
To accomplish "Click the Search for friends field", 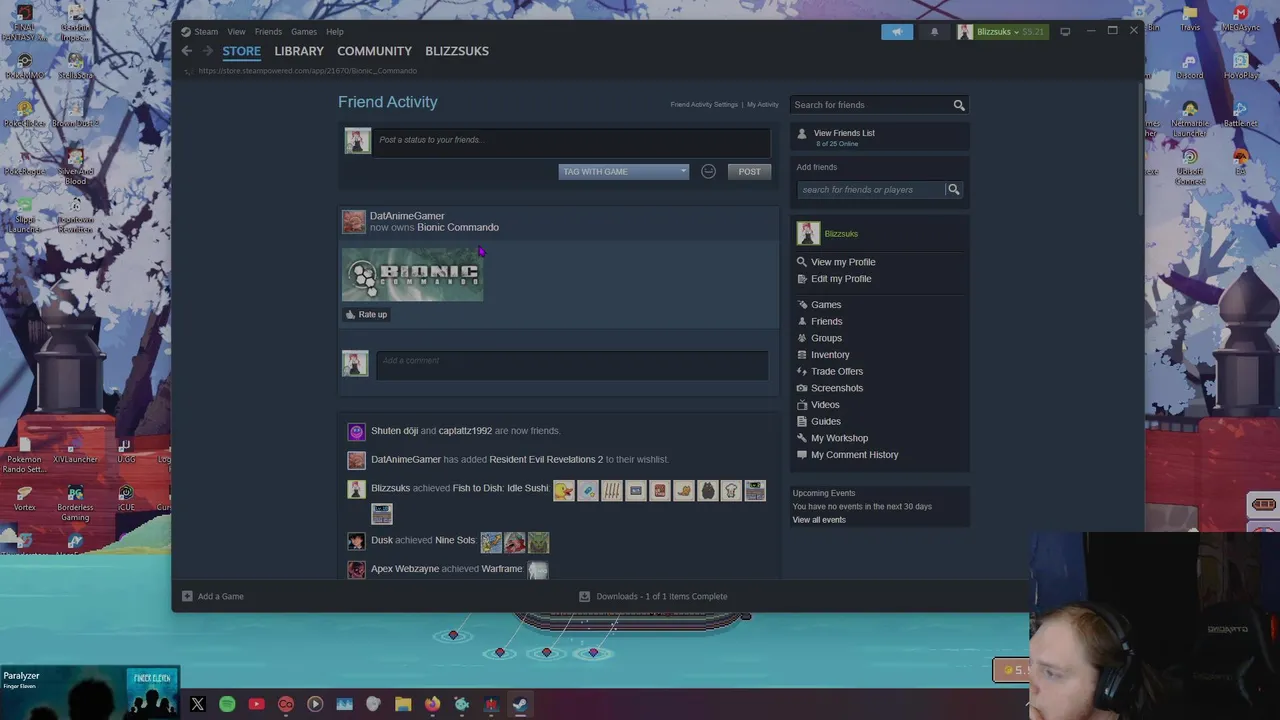I will click(870, 105).
